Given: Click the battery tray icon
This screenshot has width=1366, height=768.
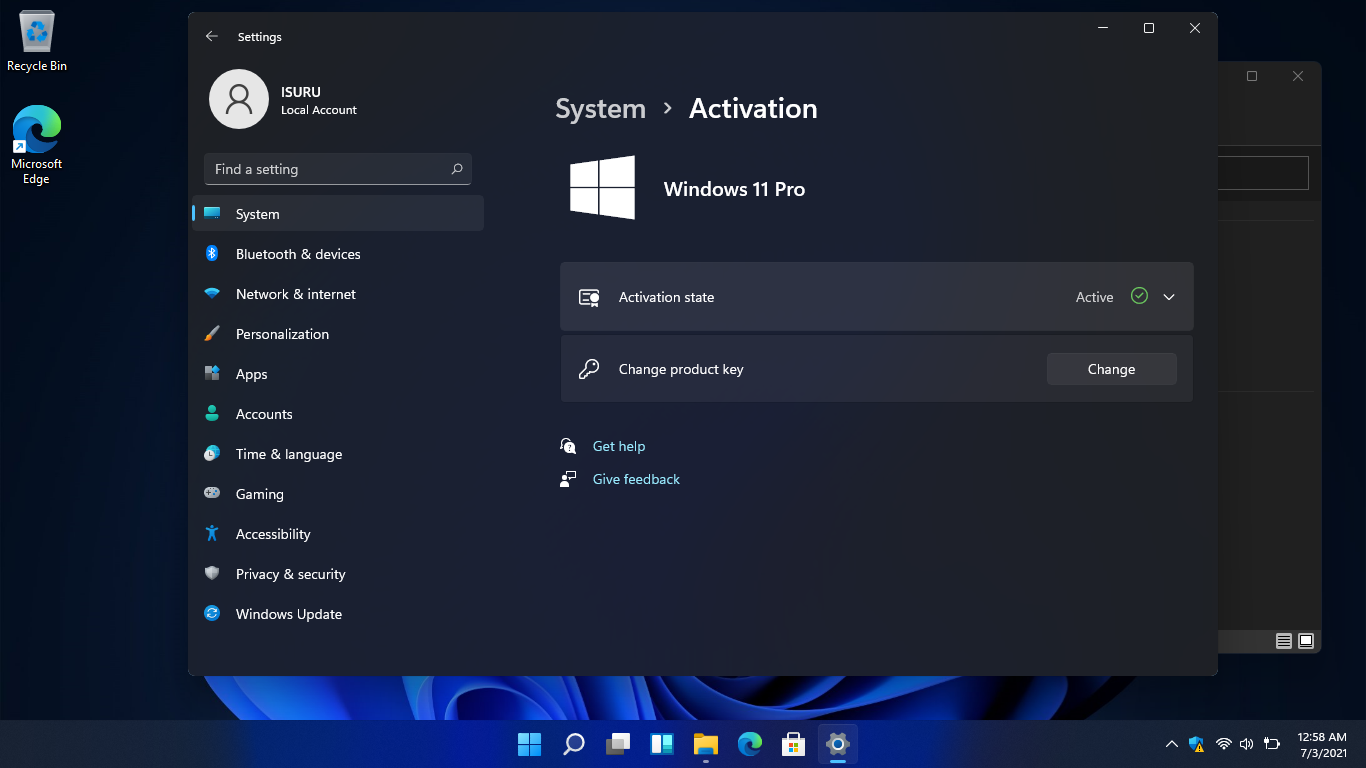Looking at the screenshot, I should 1272,744.
